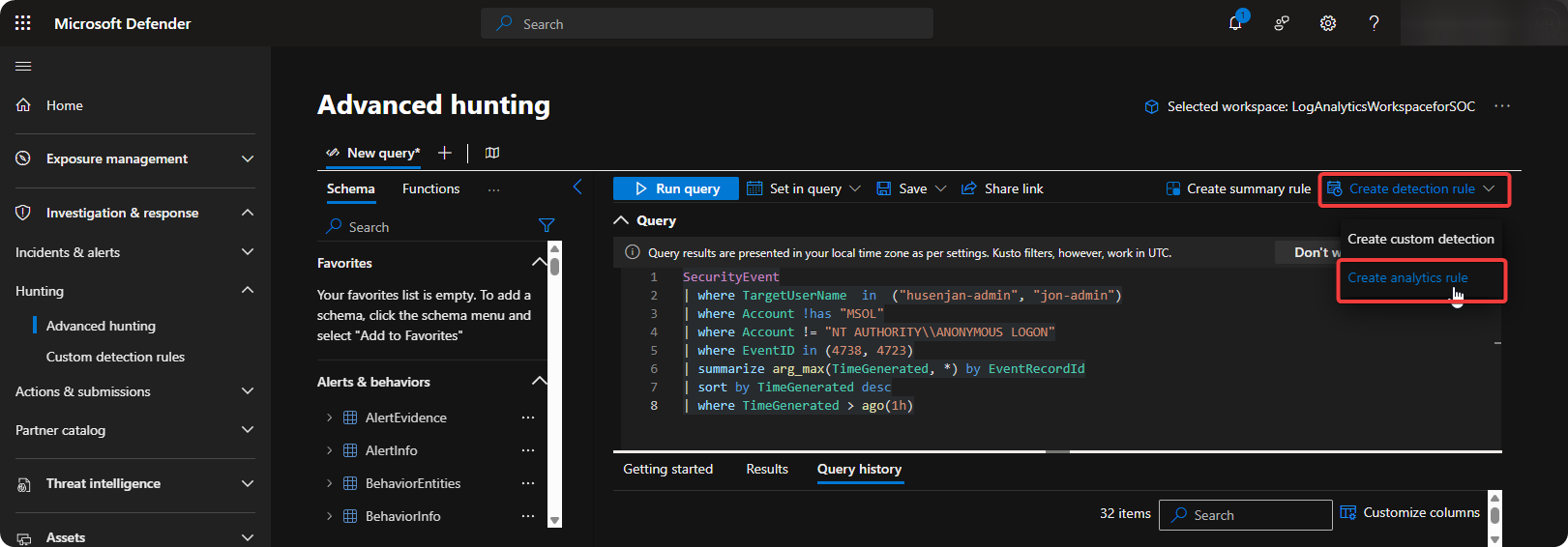Collapse the schema pane with left chevron

pos(577,187)
